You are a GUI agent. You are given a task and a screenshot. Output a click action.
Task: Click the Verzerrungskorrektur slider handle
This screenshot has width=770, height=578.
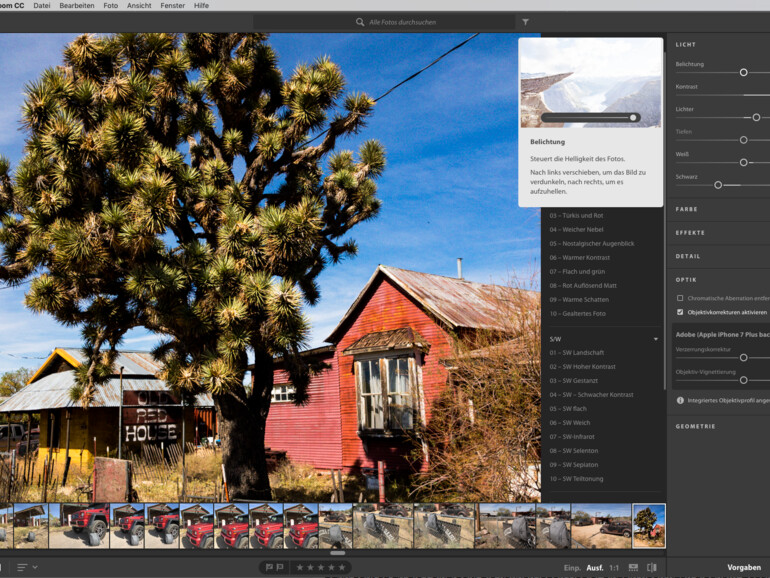click(743, 358)
